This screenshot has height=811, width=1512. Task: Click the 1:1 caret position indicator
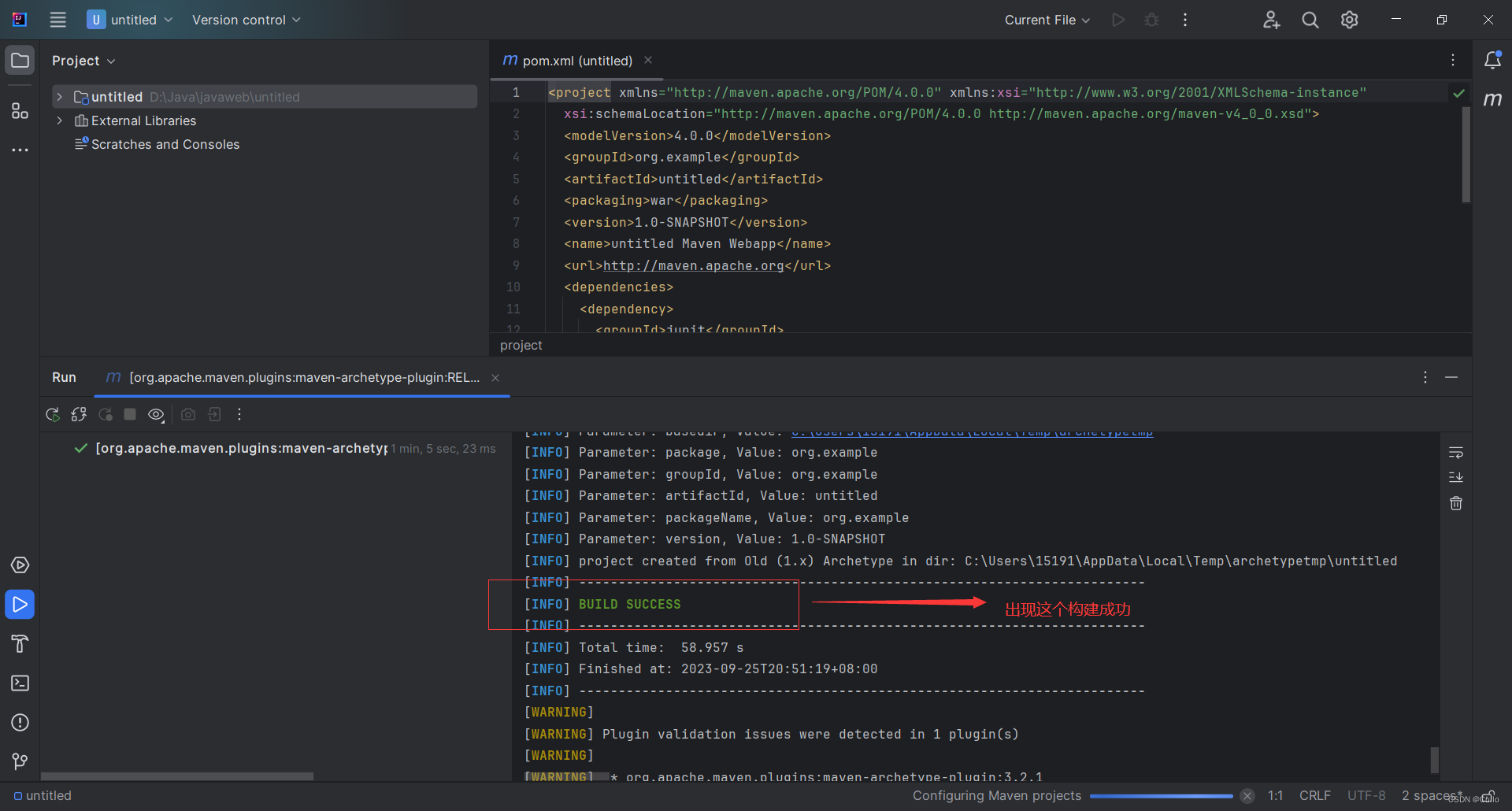click(1276, 795)
